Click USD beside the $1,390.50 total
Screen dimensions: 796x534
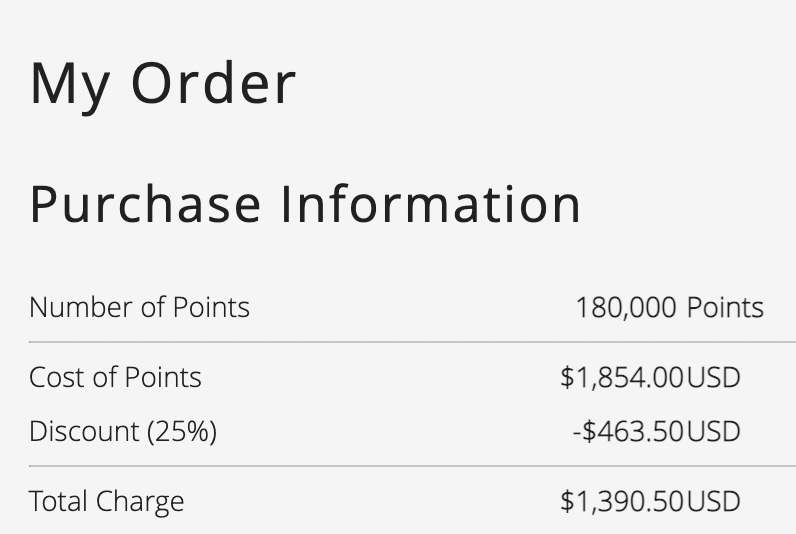pyautogui.click(x=713, y=501)
